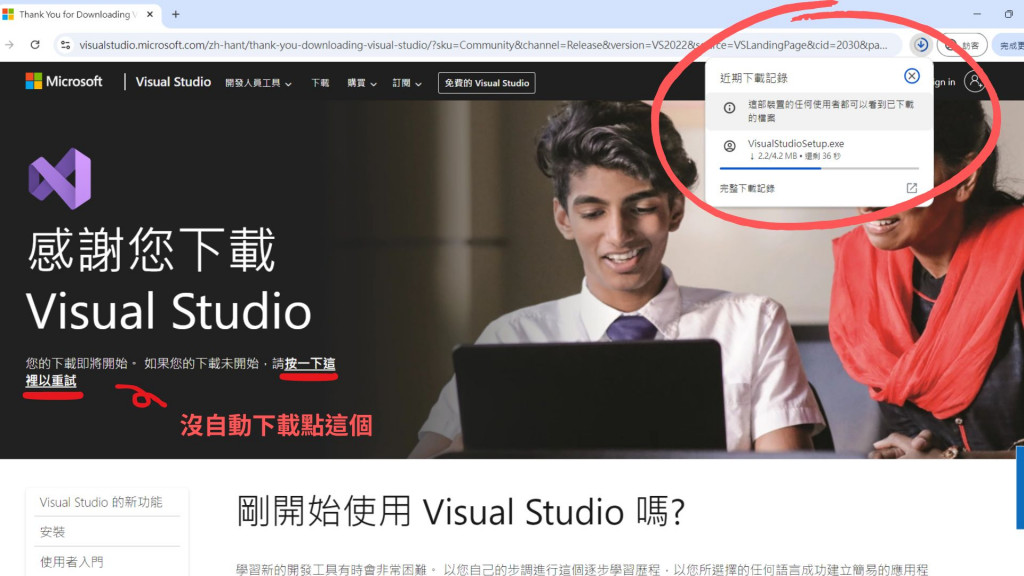Open the 下載 menu item
The width and height of the screenshot is (1024, 576).
coord(320,83)
